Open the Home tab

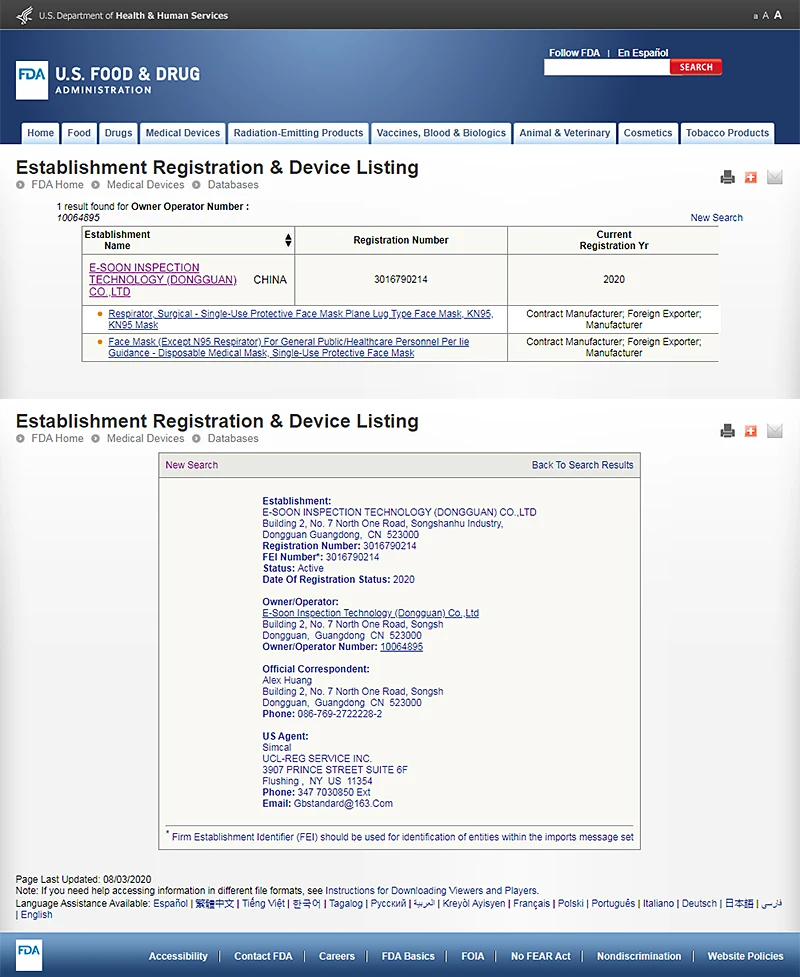[x=40, y=133]
